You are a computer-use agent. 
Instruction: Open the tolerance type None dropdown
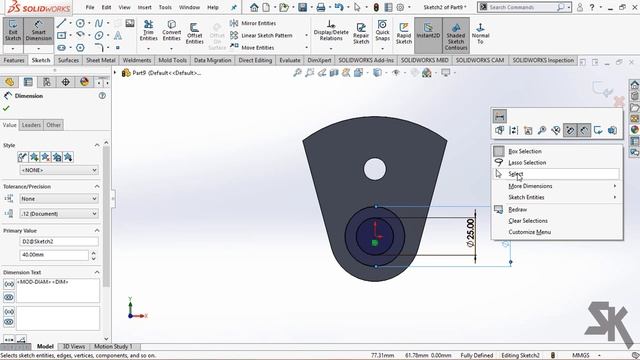(59, 199)
